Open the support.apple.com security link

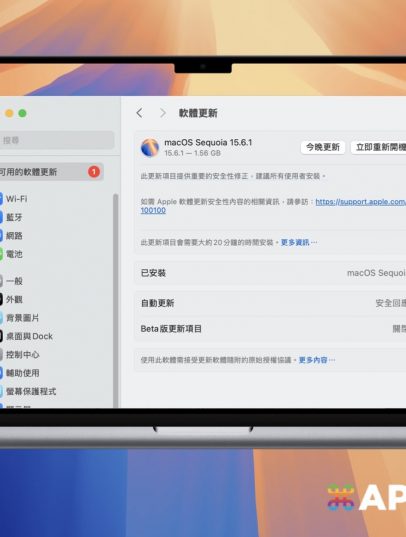tap(360, 202)
